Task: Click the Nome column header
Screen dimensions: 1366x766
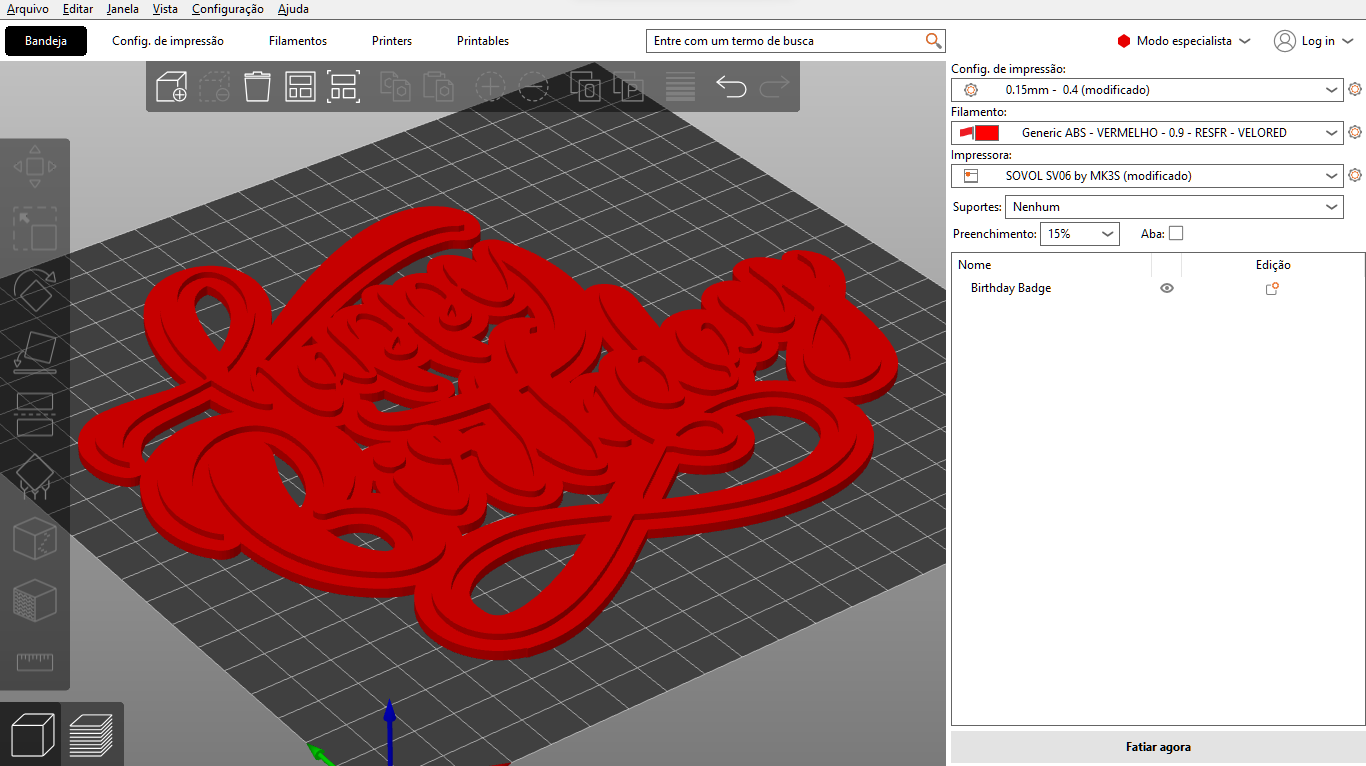Action: [x=975, y=265]
